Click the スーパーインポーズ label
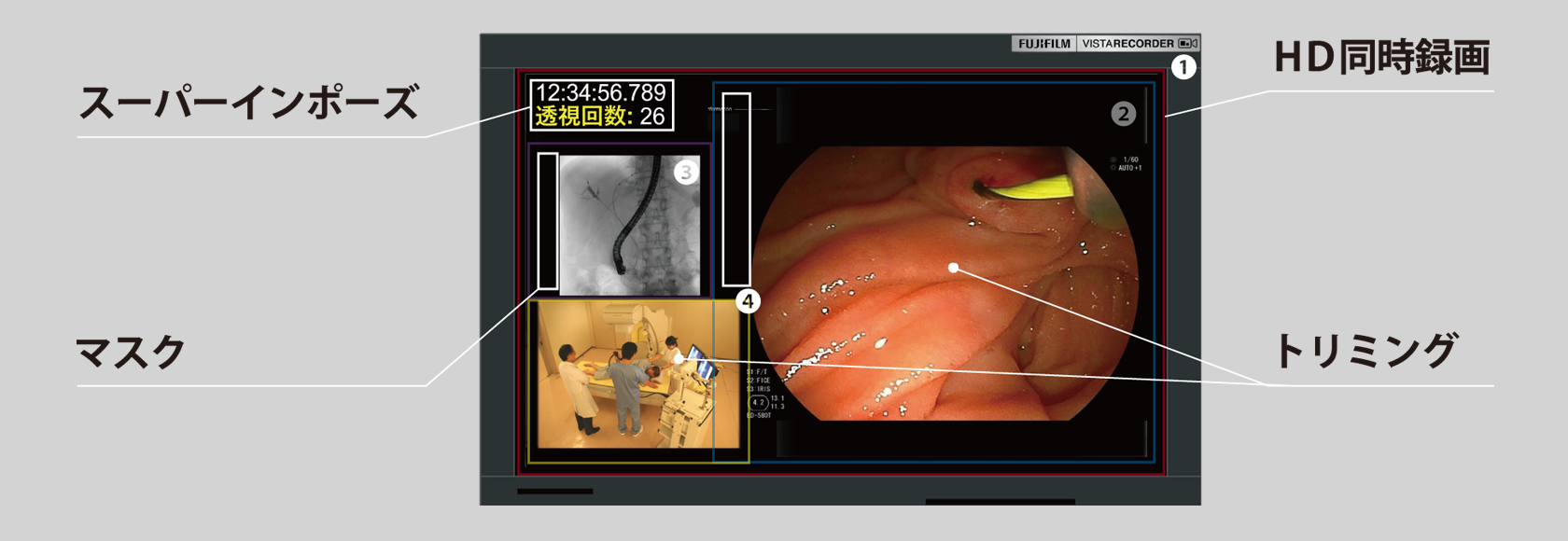This screenshot has height=541, width=1568. pos(249,103)
